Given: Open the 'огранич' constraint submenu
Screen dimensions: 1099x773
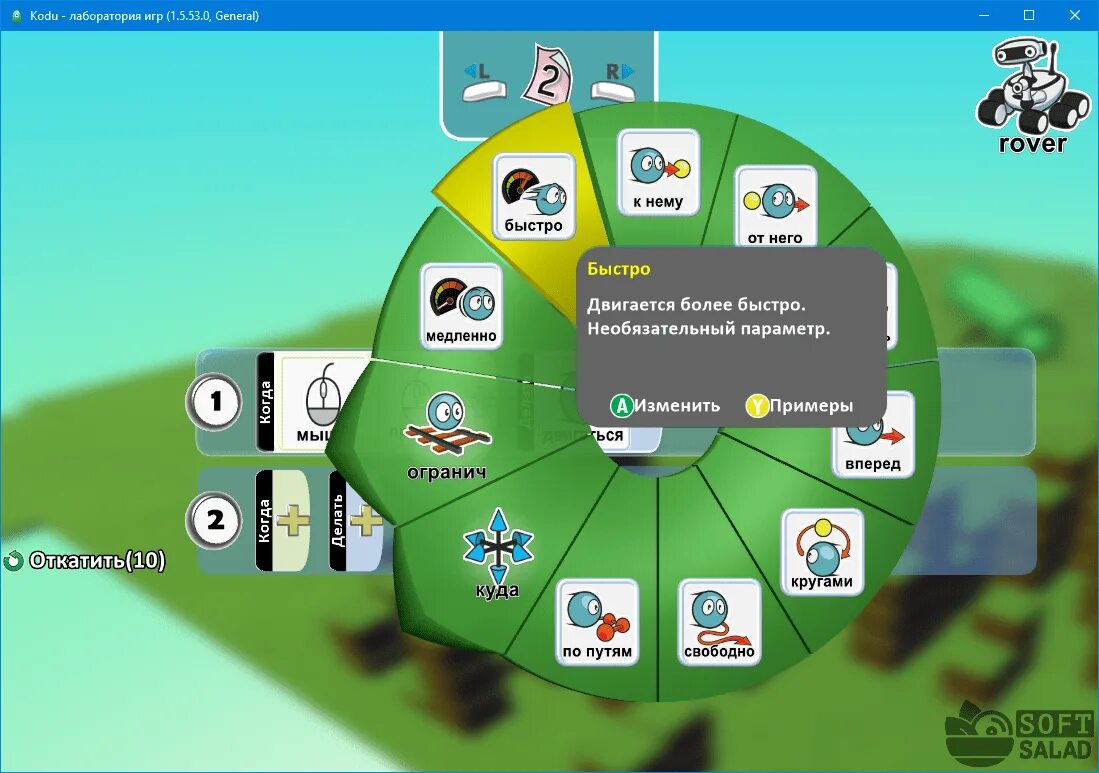Looking at the screenshot, I should (x=446, y=437).
